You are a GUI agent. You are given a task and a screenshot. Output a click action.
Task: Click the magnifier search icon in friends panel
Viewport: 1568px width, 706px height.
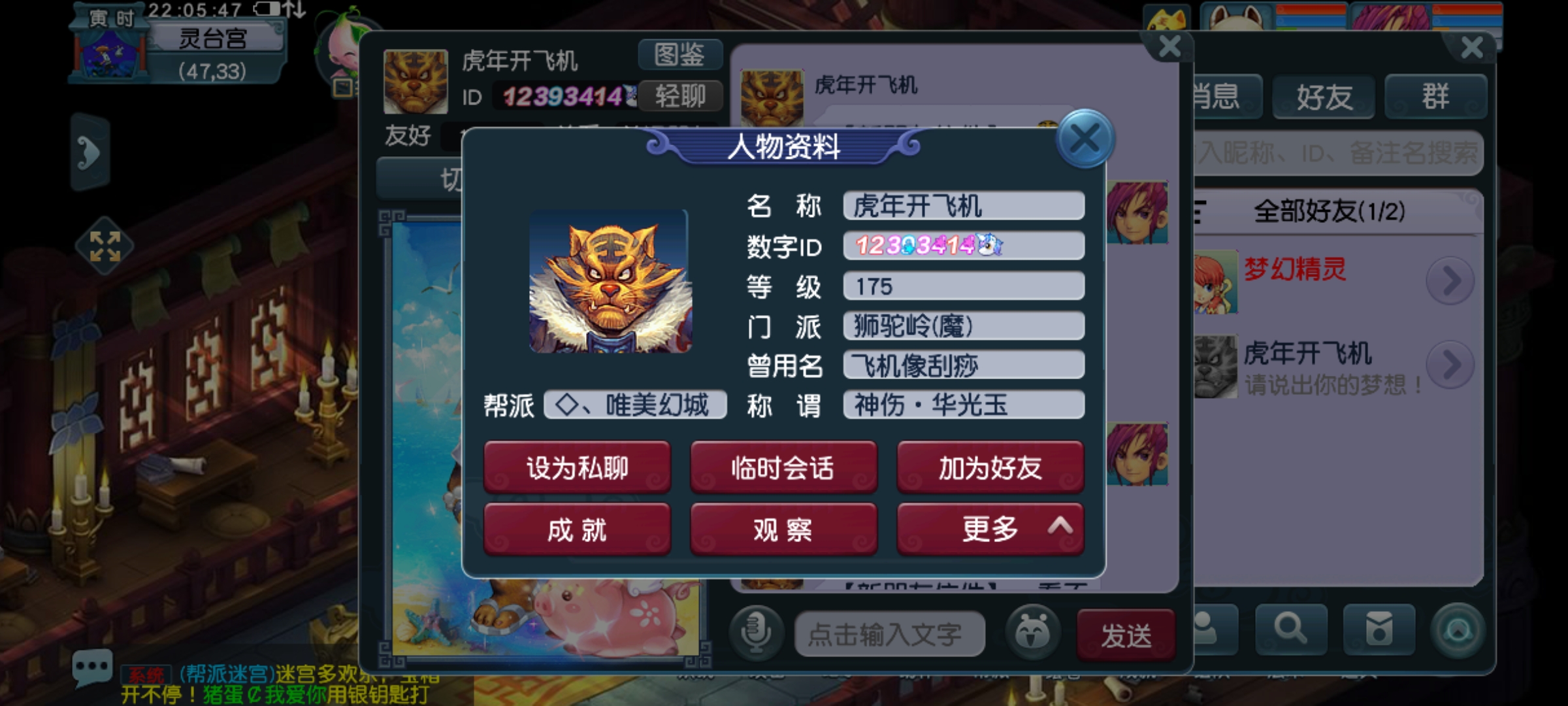(1291, 629)
